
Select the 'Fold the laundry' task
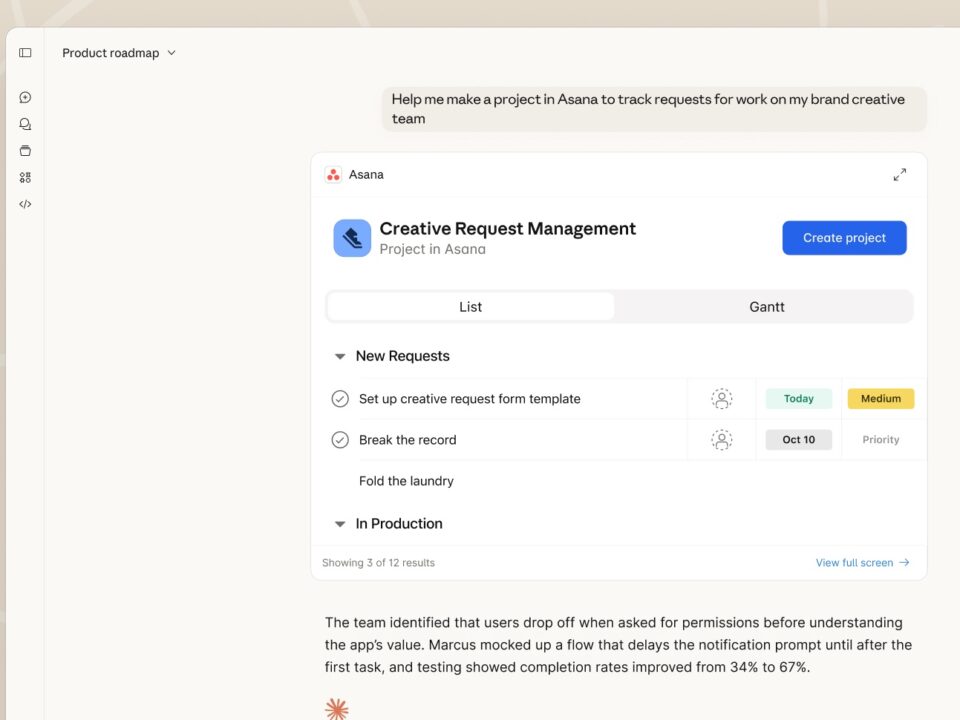(406, 481)
